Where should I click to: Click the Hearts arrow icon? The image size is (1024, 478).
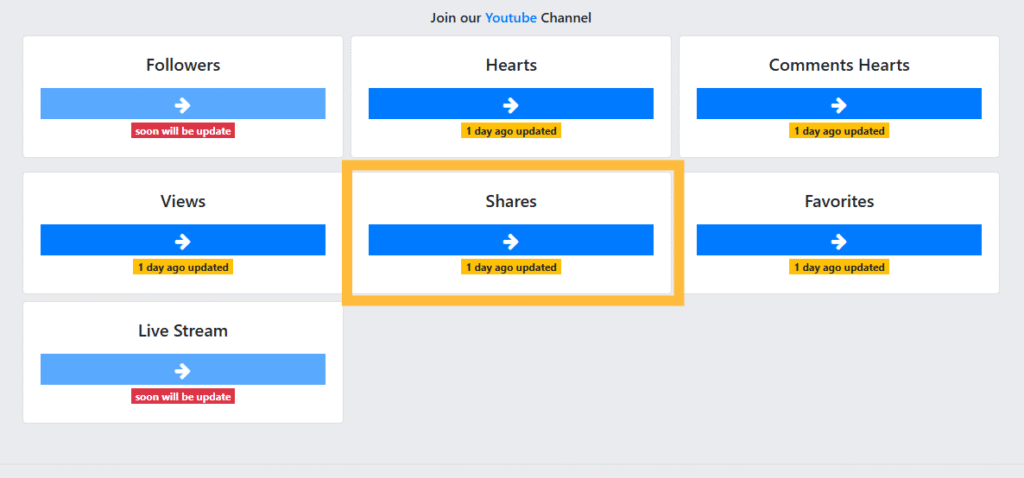coord(511,104)
